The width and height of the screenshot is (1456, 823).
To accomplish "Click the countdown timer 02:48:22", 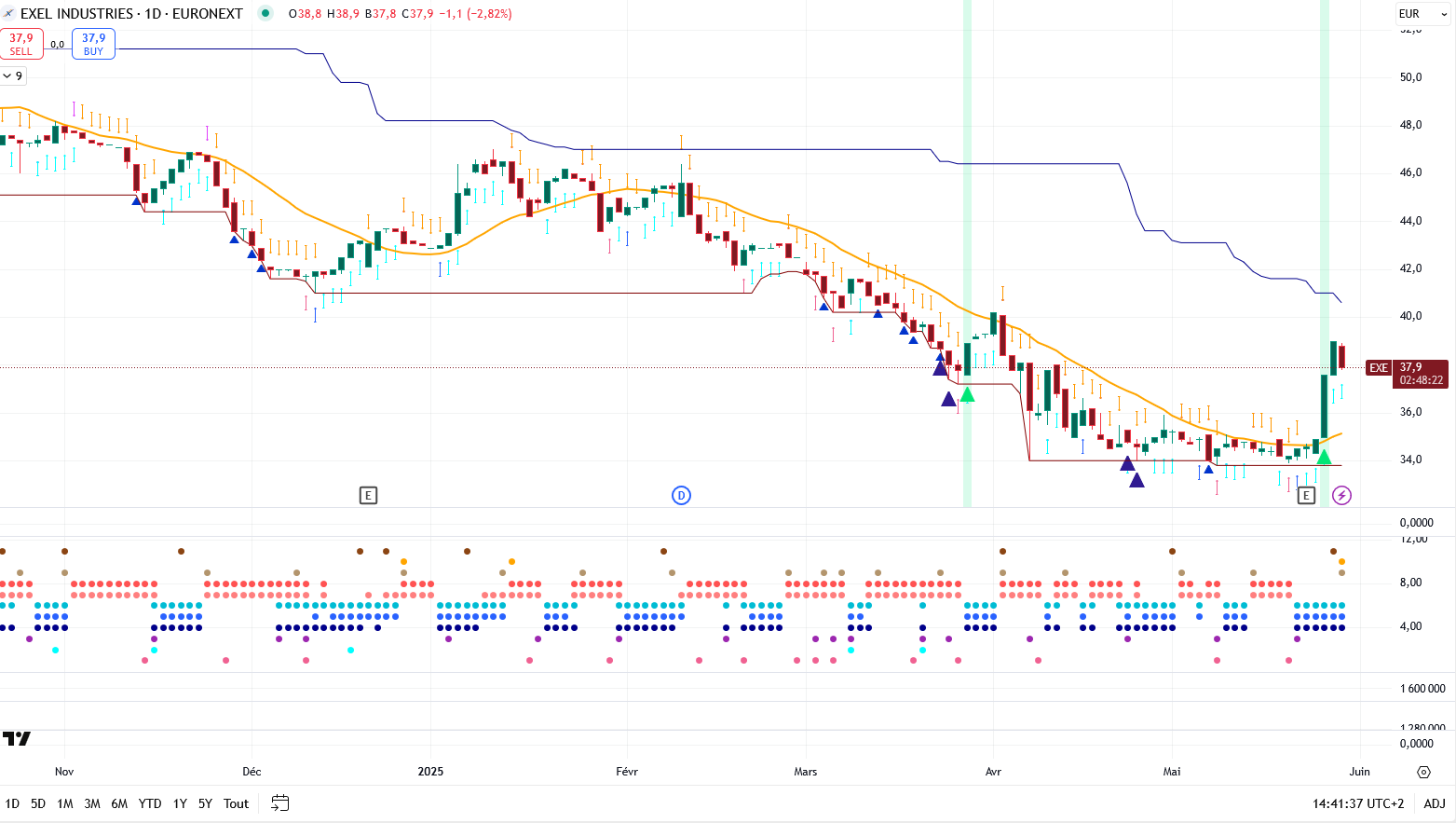I will (1422, 380).
